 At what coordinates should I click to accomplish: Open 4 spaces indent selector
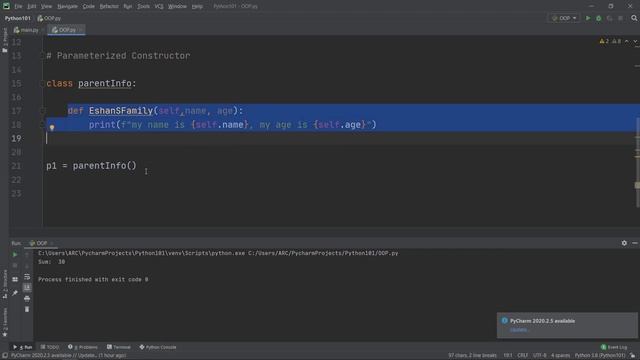pos(560,356)
